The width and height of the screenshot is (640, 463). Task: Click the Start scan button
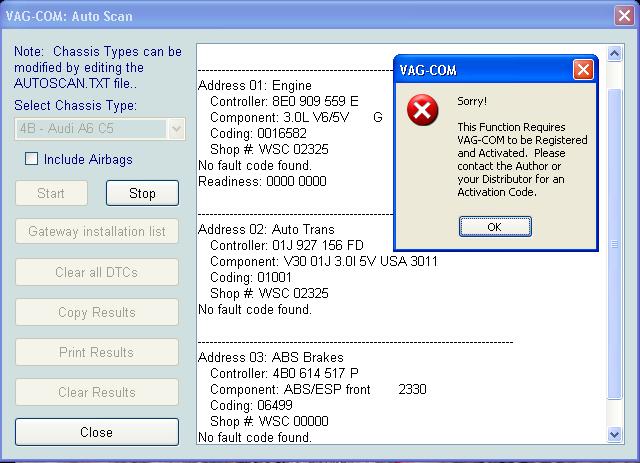pos(52,193)
